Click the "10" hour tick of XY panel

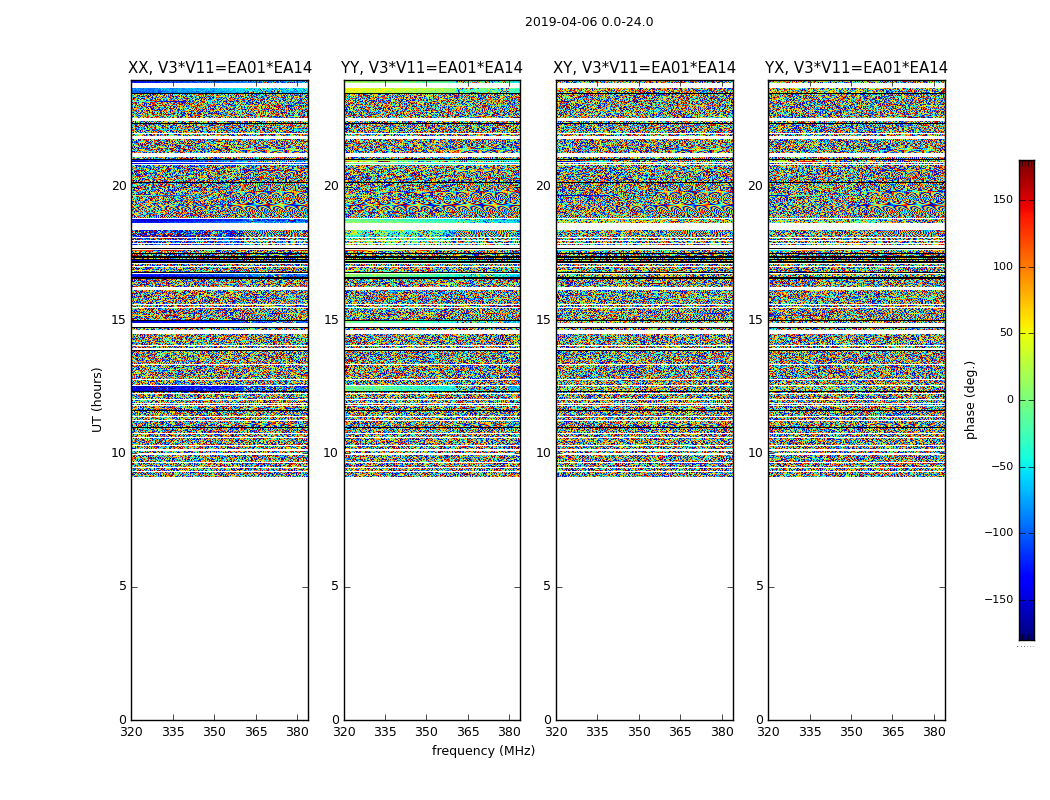tap(544, 453)
